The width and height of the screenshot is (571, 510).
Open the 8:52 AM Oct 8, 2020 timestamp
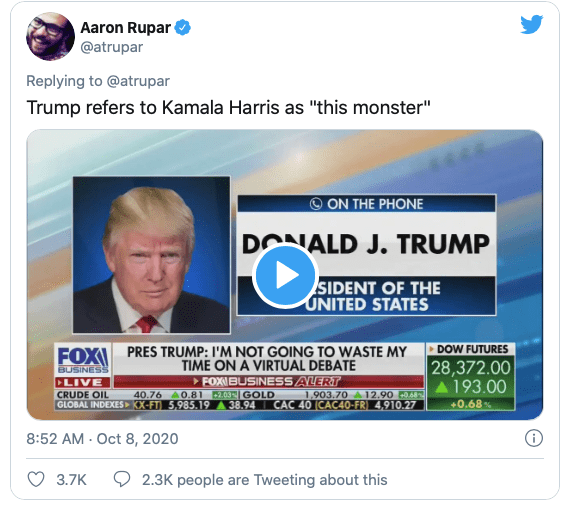point(102,439)
